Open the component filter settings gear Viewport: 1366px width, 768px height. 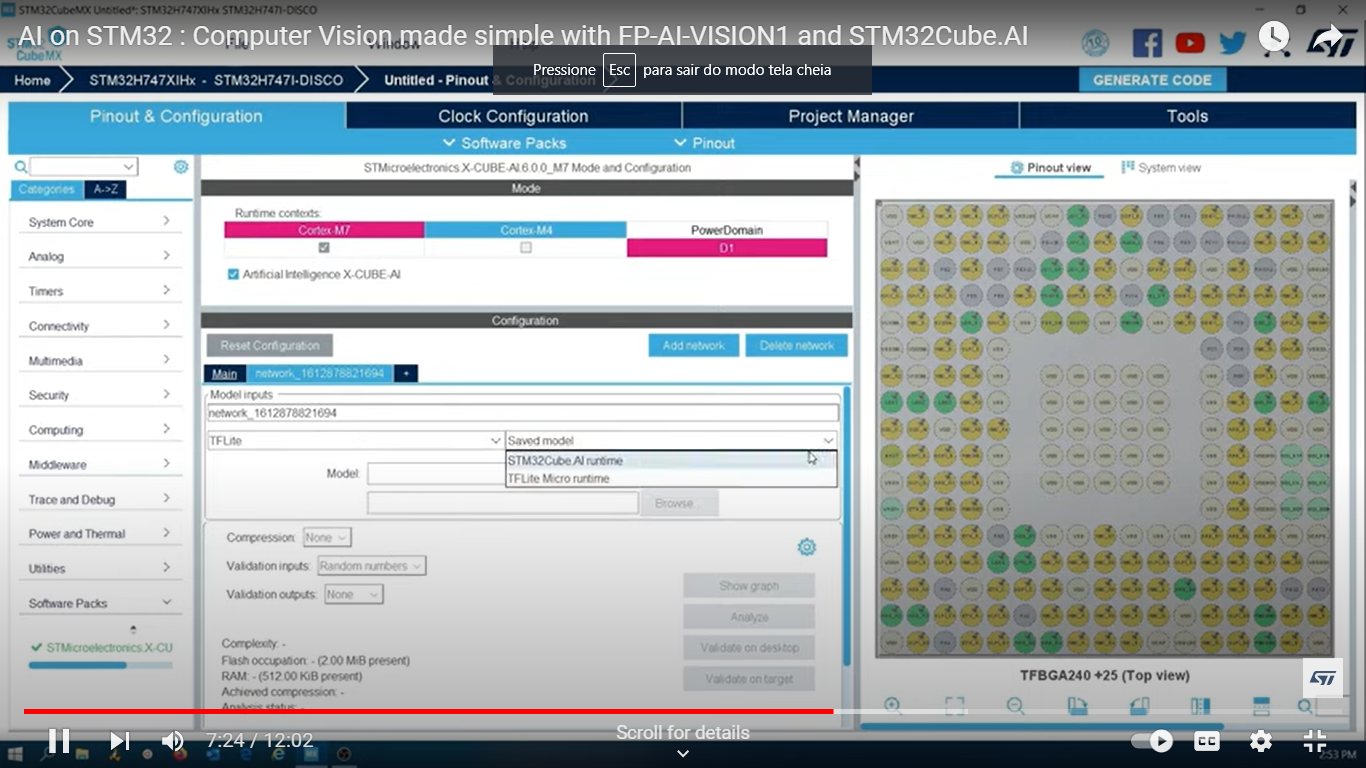coord(181,166)
